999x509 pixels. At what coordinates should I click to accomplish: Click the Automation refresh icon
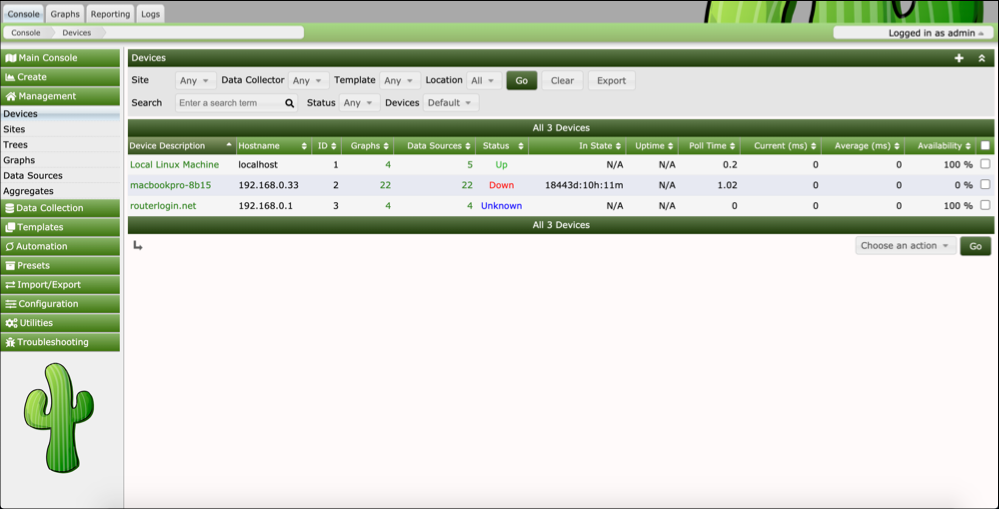(x=10, y=247)
